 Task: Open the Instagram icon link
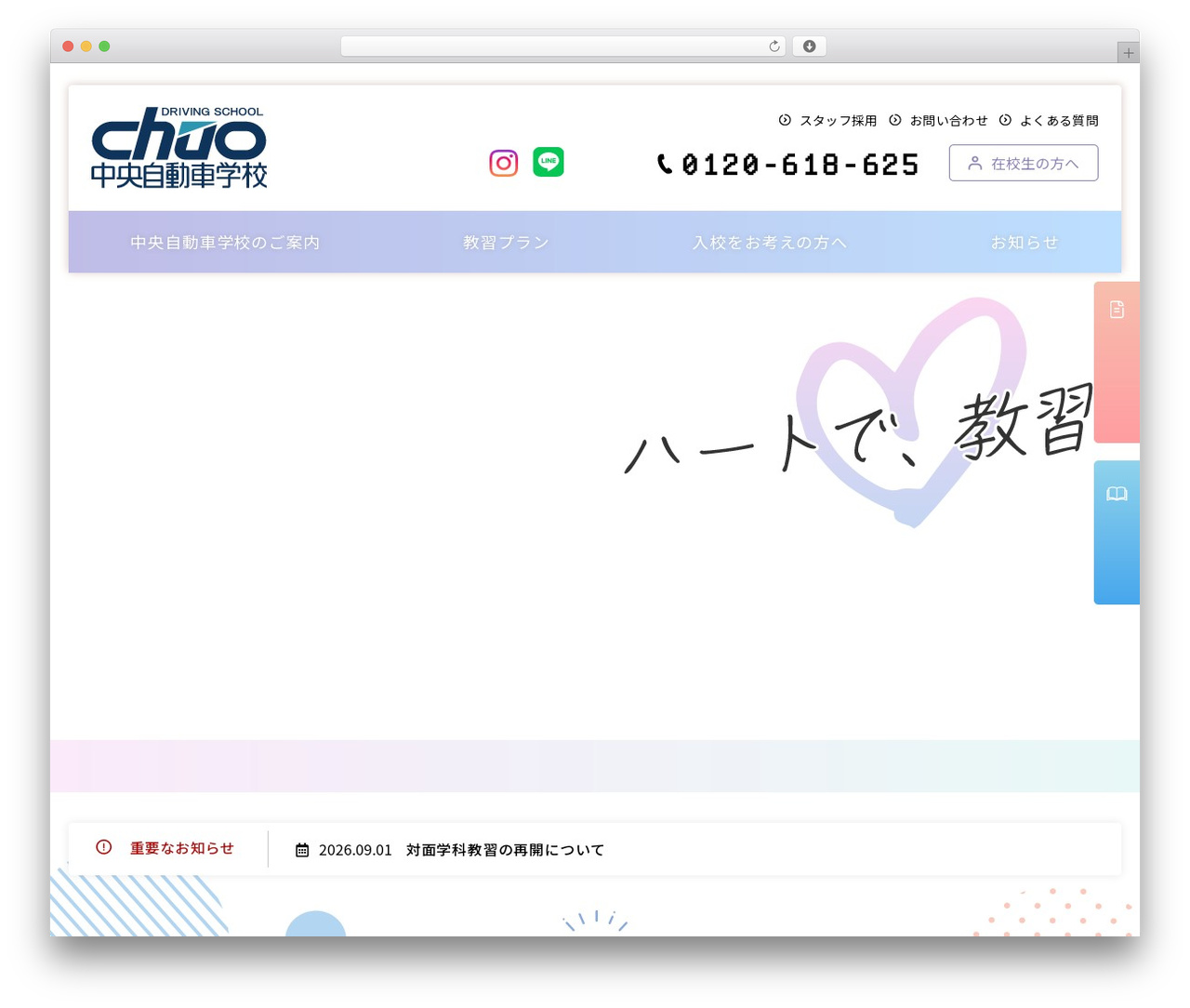point(503,163)
